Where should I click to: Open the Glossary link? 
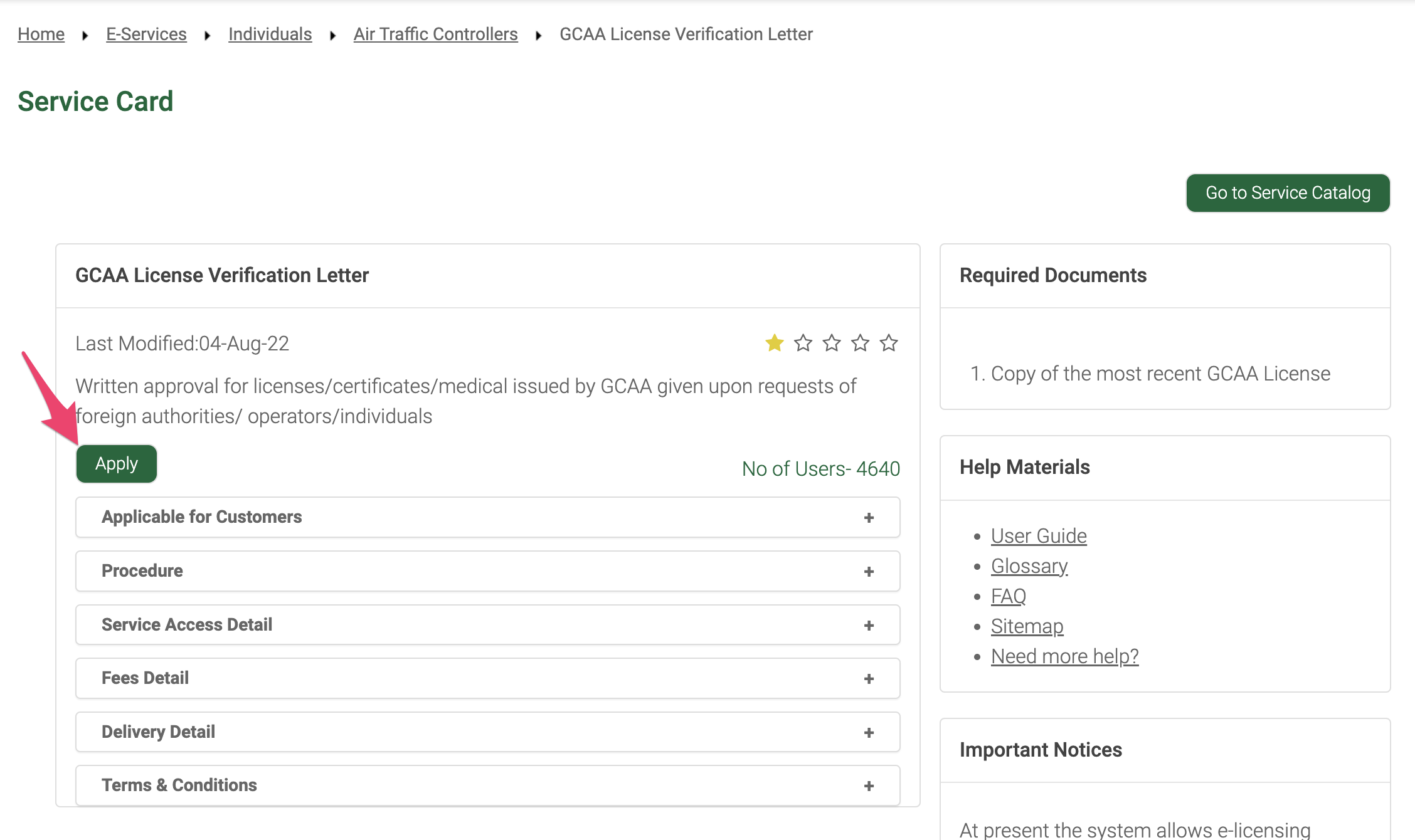click(1029, 566)
